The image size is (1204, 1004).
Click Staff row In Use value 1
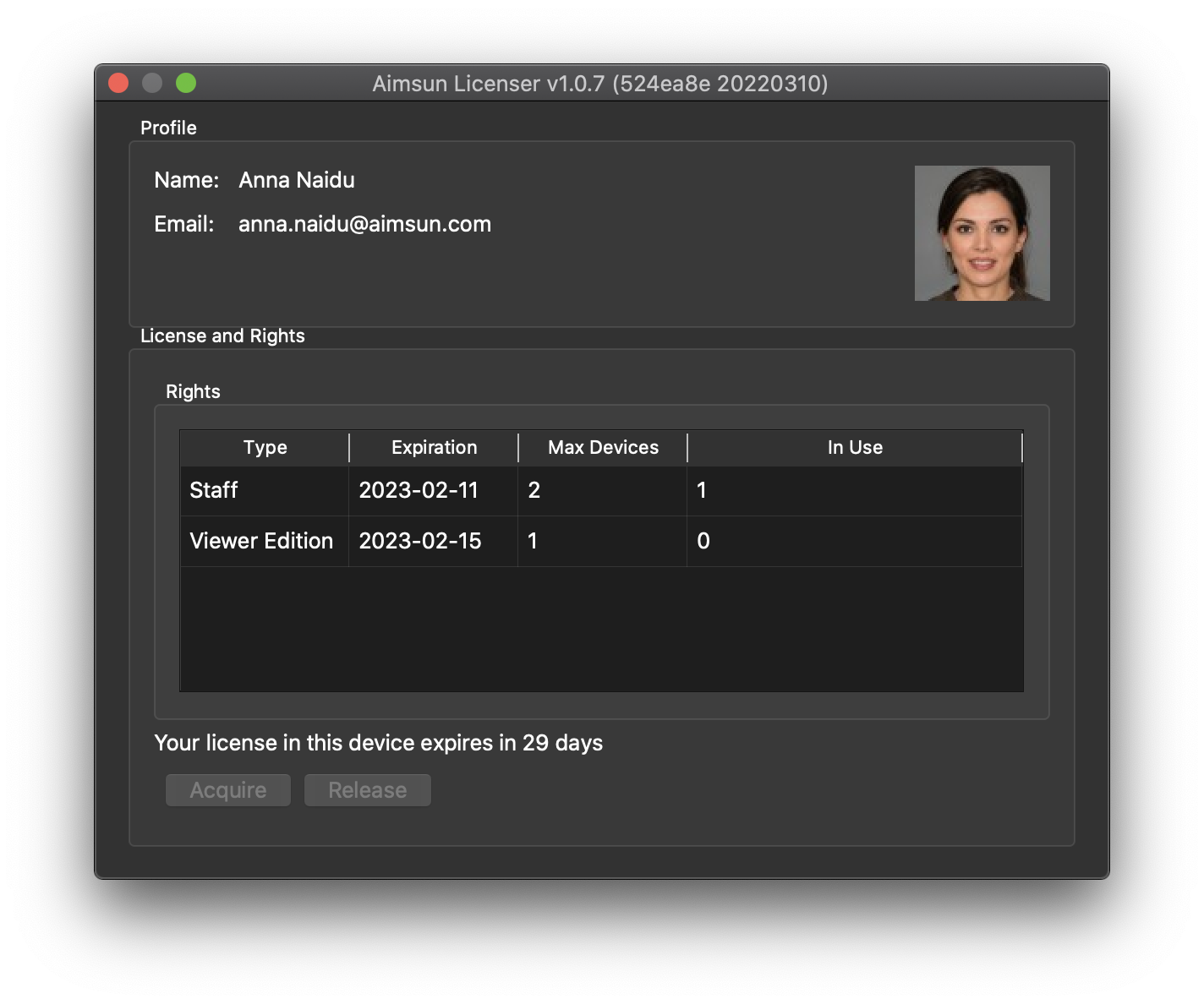(x=701, y=490)
